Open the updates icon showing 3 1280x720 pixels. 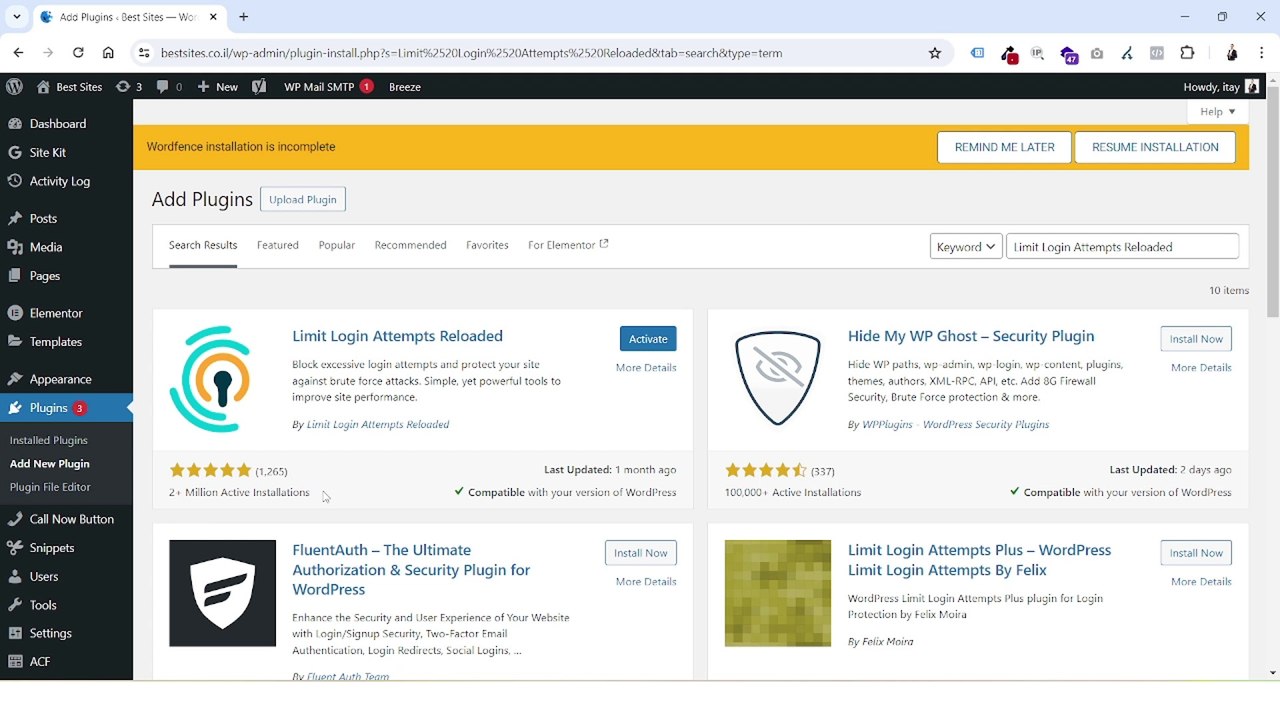(x=128, y=87)
